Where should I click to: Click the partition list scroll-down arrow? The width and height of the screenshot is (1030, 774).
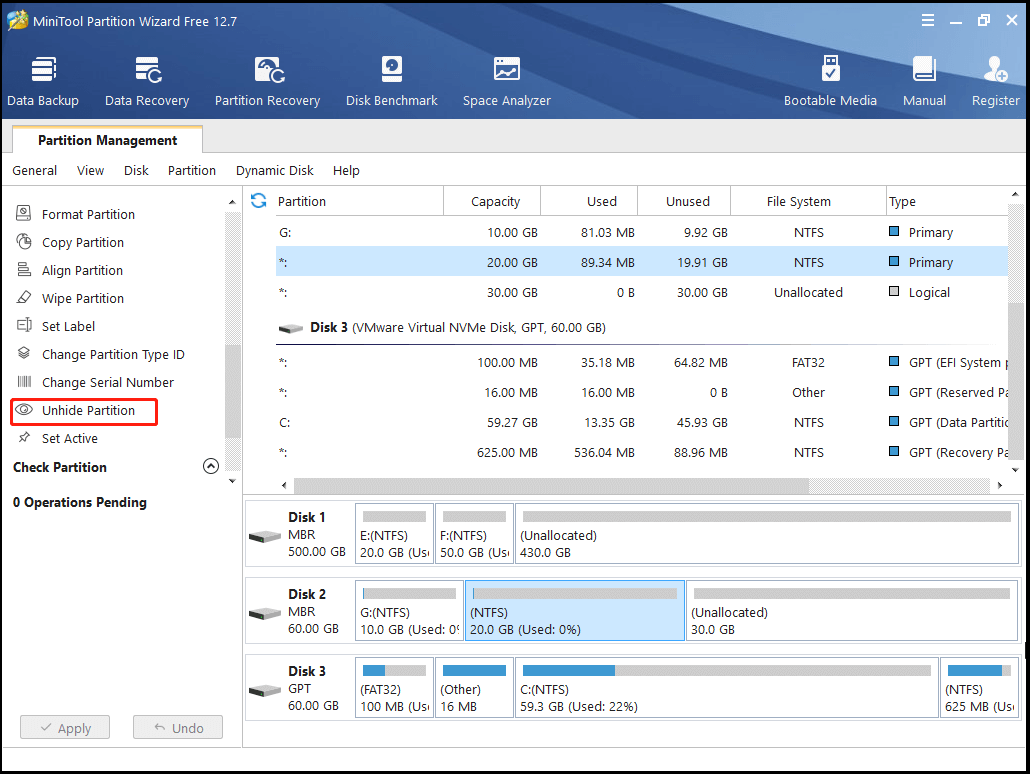1015,470
